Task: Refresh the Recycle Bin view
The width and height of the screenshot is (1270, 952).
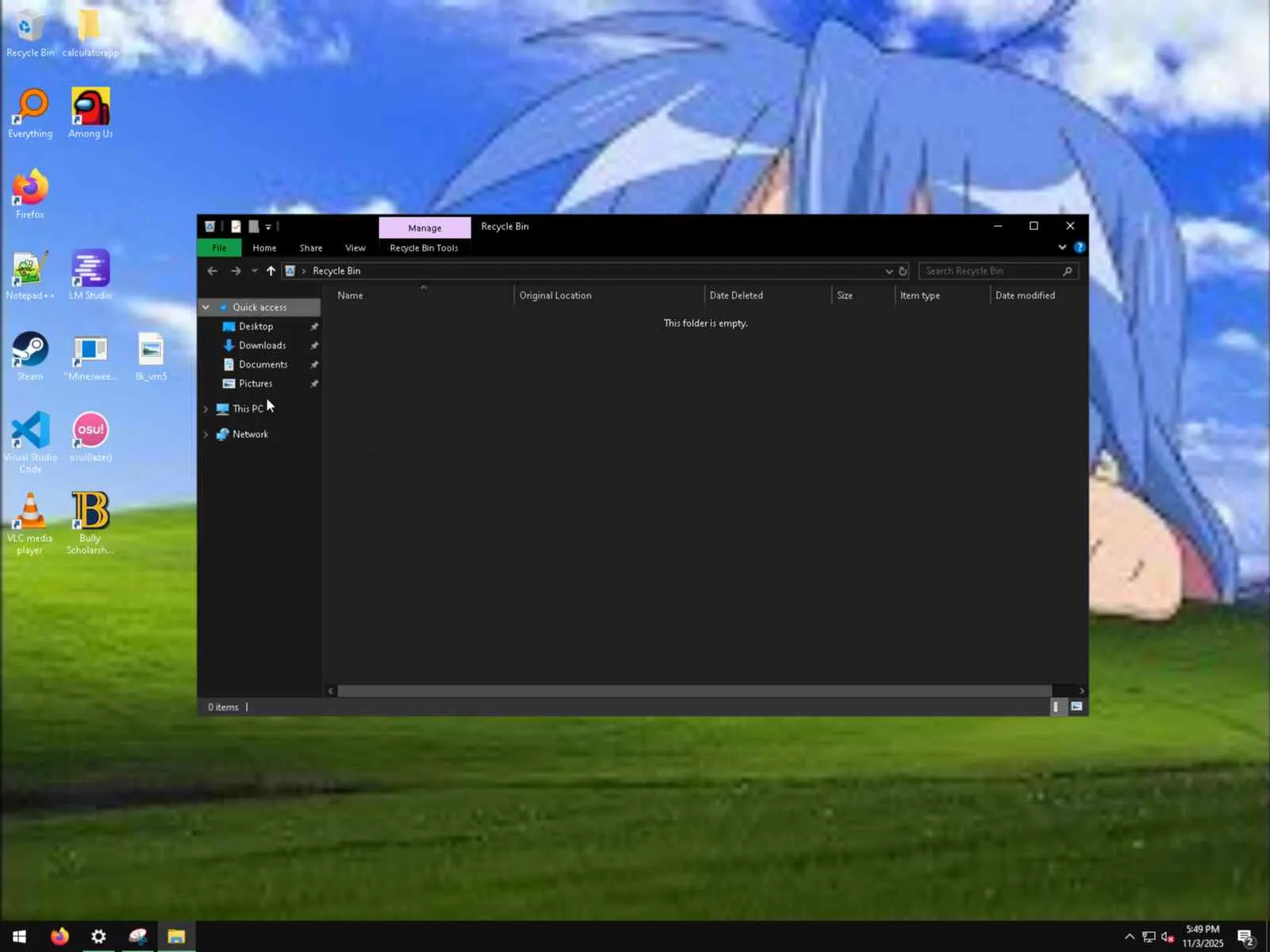Action: pyautogui.click(x=902, y=271)
